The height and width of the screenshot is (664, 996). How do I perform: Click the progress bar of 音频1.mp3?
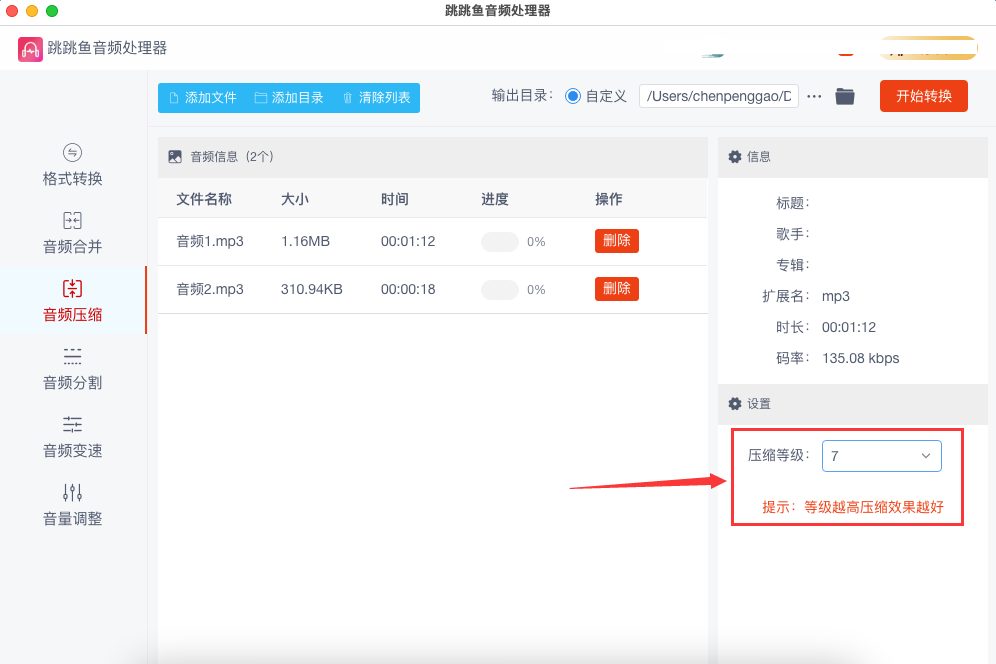click(500, 241)
